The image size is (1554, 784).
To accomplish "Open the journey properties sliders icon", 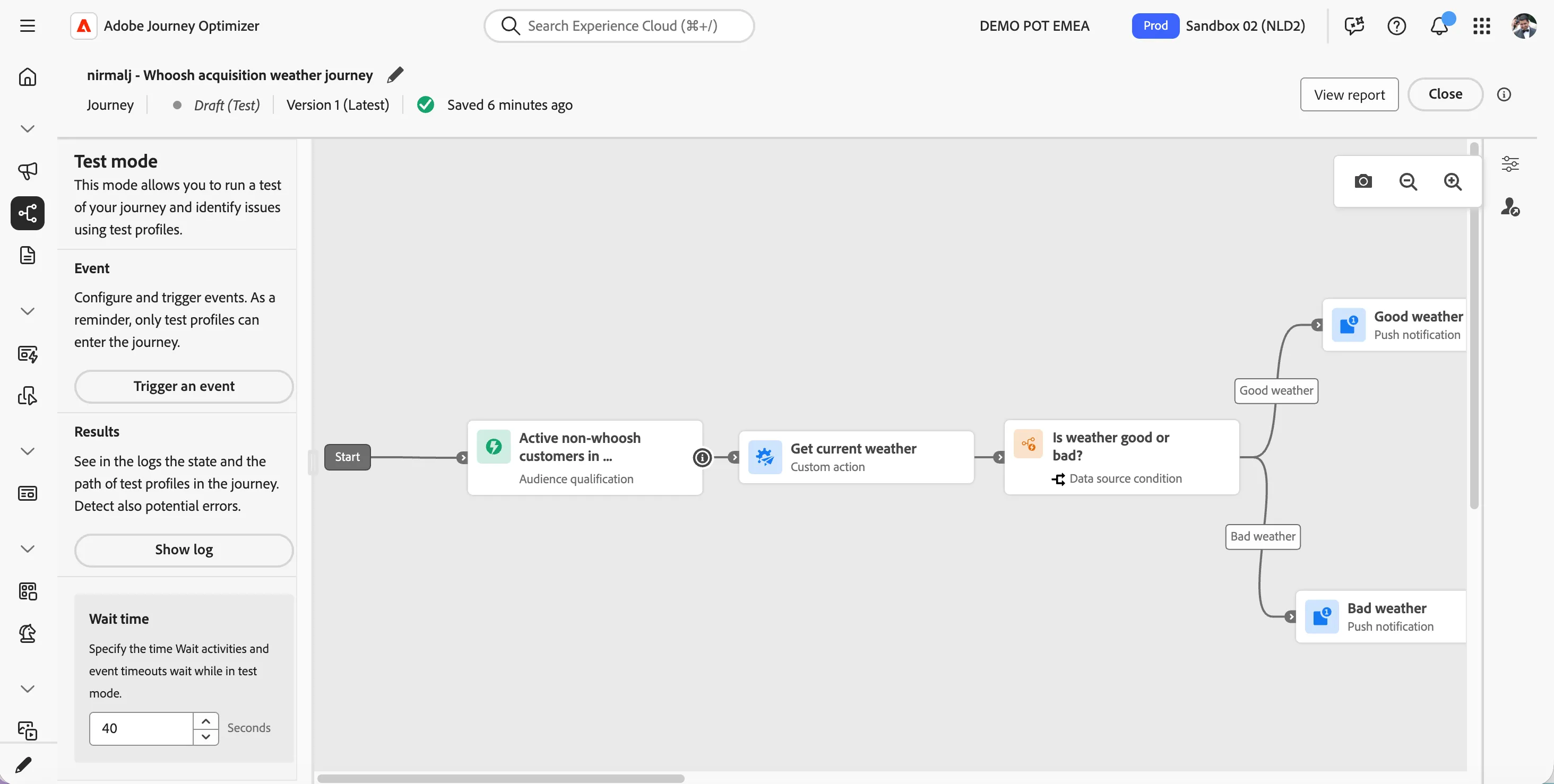I will coord(1510,163).
